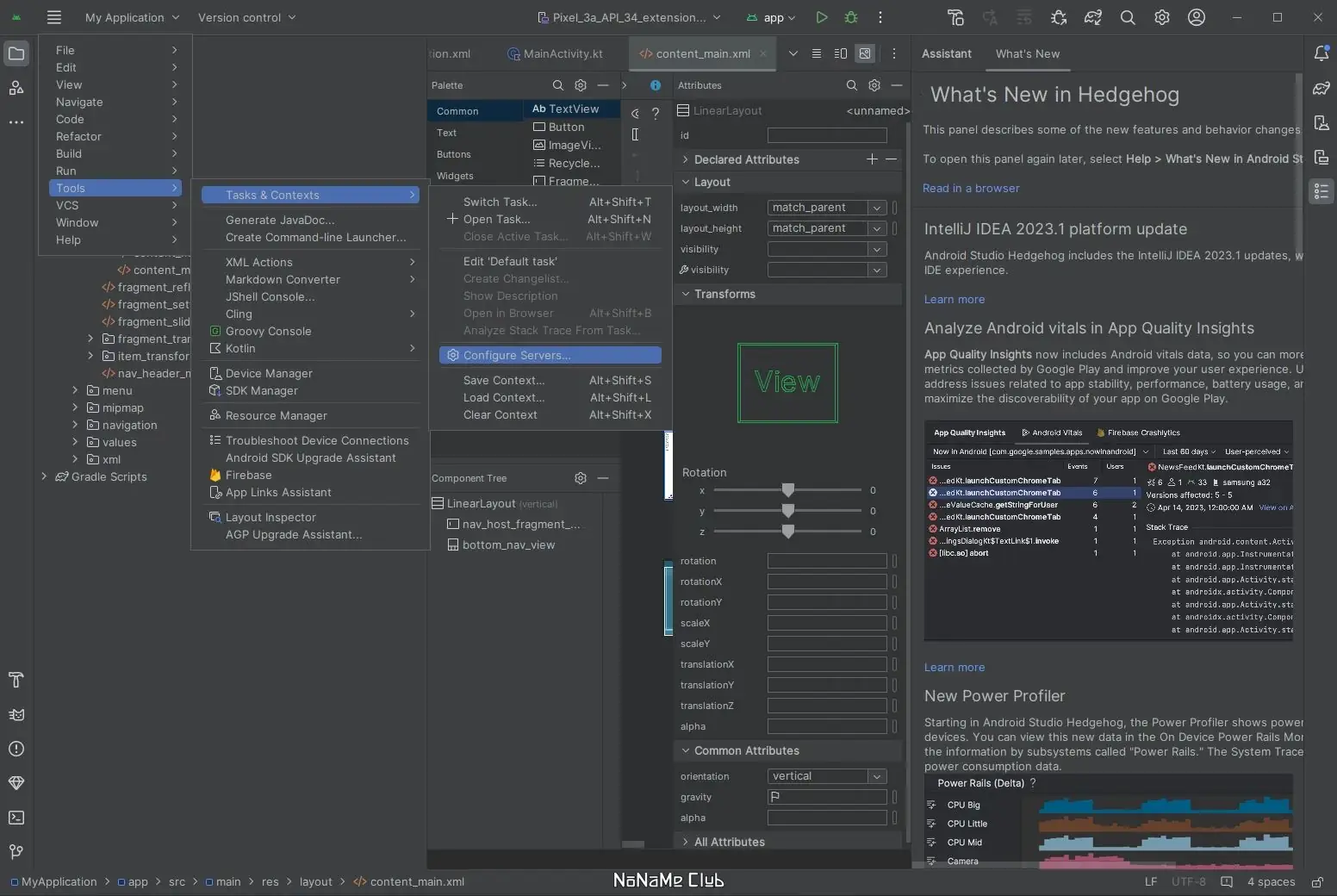Open the Project tool window folder icon
Viewport: 1337px width, 896px height.
tap(16, 53)
